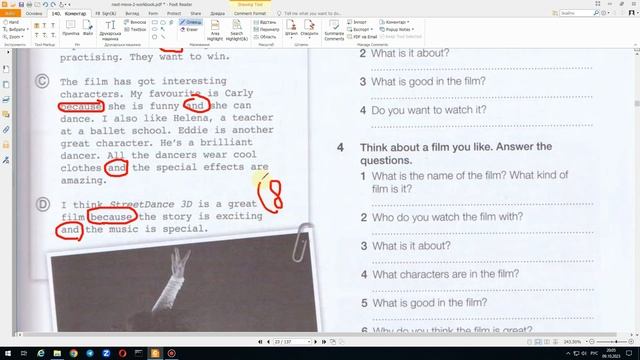Go to the last page
Image resolution: width=640 pixels, height=360 pixels.
click(x=324, y=342)
